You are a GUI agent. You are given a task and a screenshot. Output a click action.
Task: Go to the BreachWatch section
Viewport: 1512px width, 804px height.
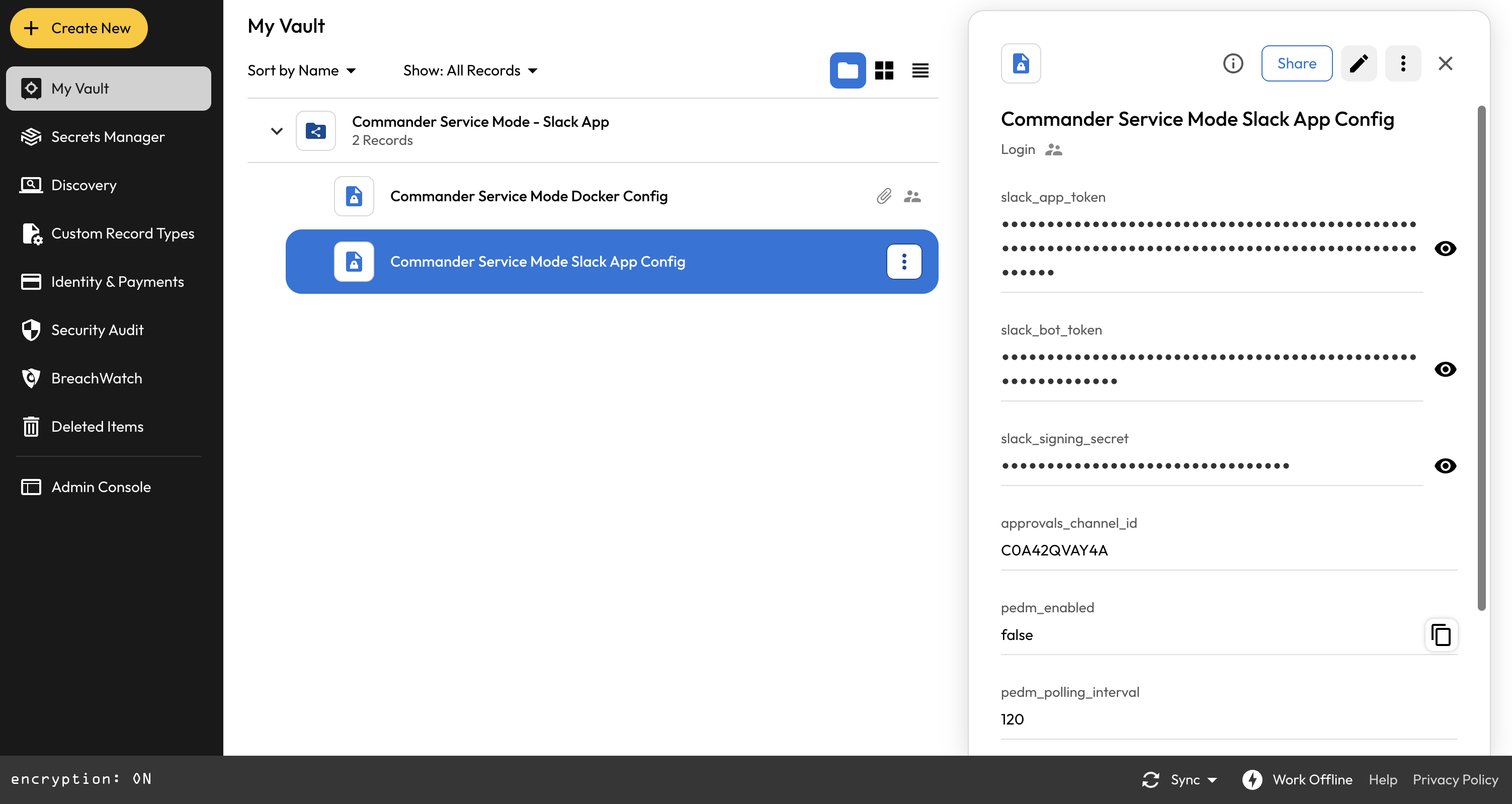pos(97,378)
